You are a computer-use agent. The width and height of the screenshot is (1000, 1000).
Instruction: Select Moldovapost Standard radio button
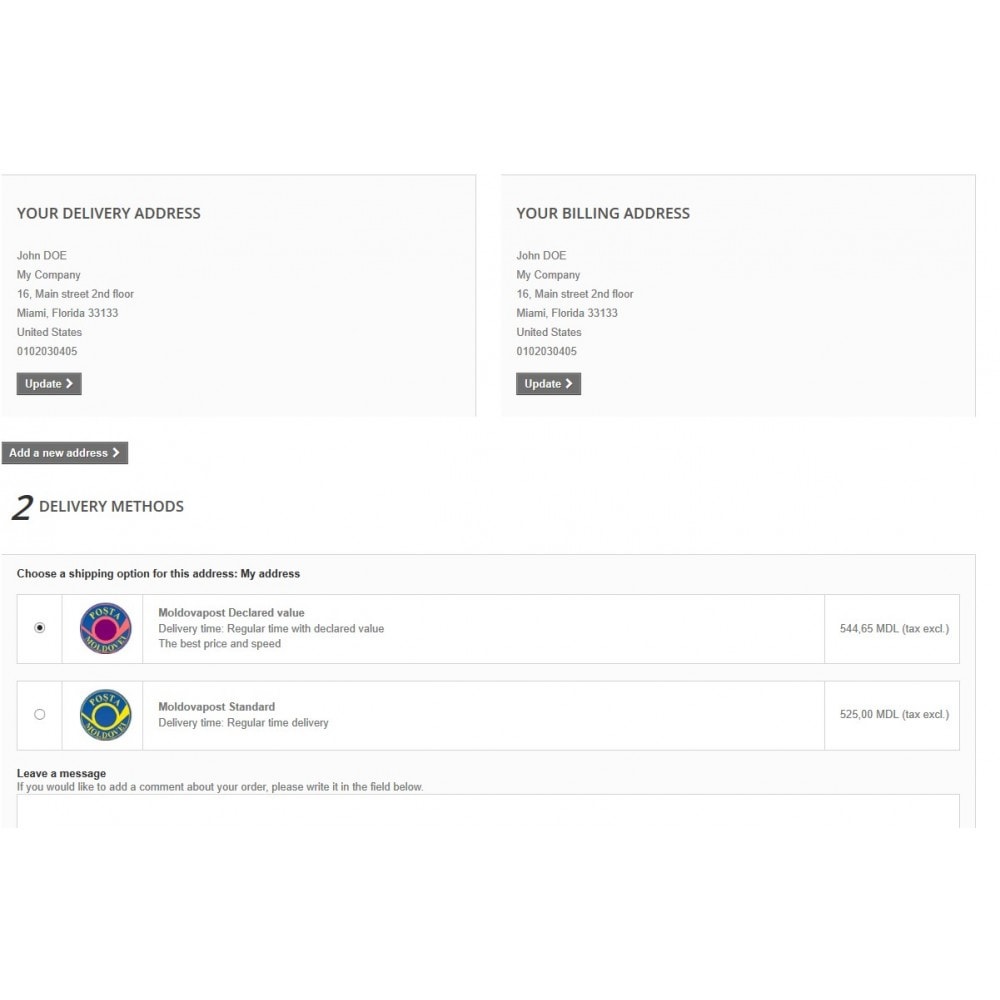[40, 714]
